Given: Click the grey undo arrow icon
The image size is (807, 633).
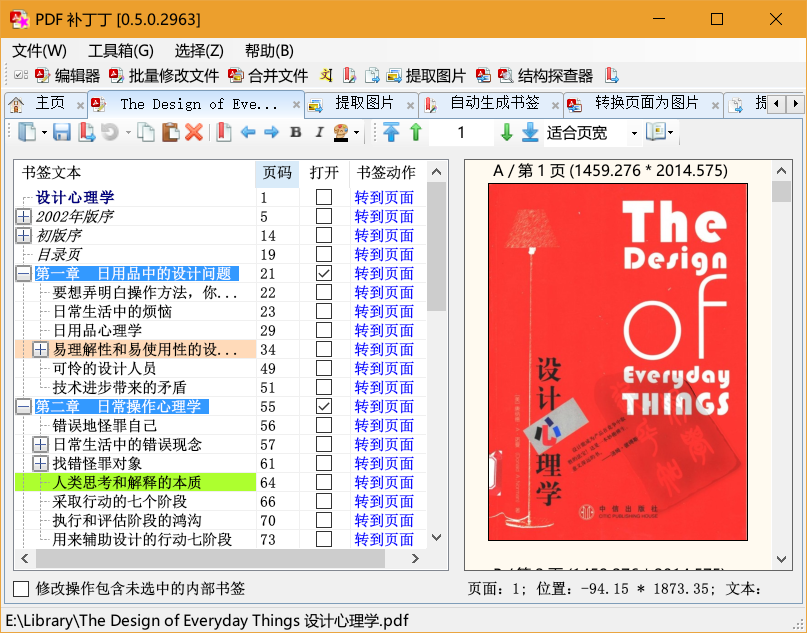Looking at the screenshot, I should pos(110,133).
